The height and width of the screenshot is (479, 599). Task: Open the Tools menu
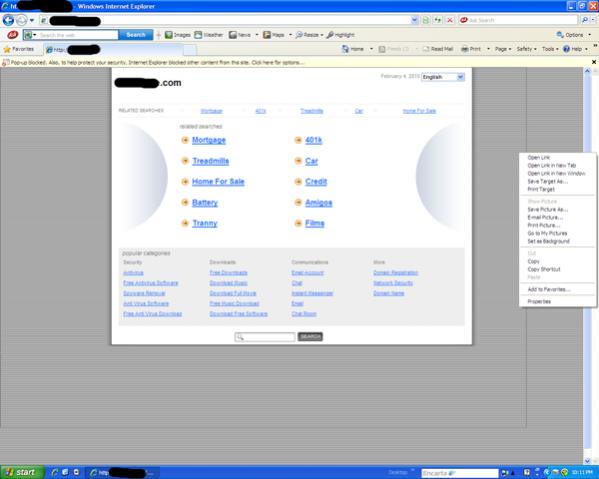pos(550,49)
